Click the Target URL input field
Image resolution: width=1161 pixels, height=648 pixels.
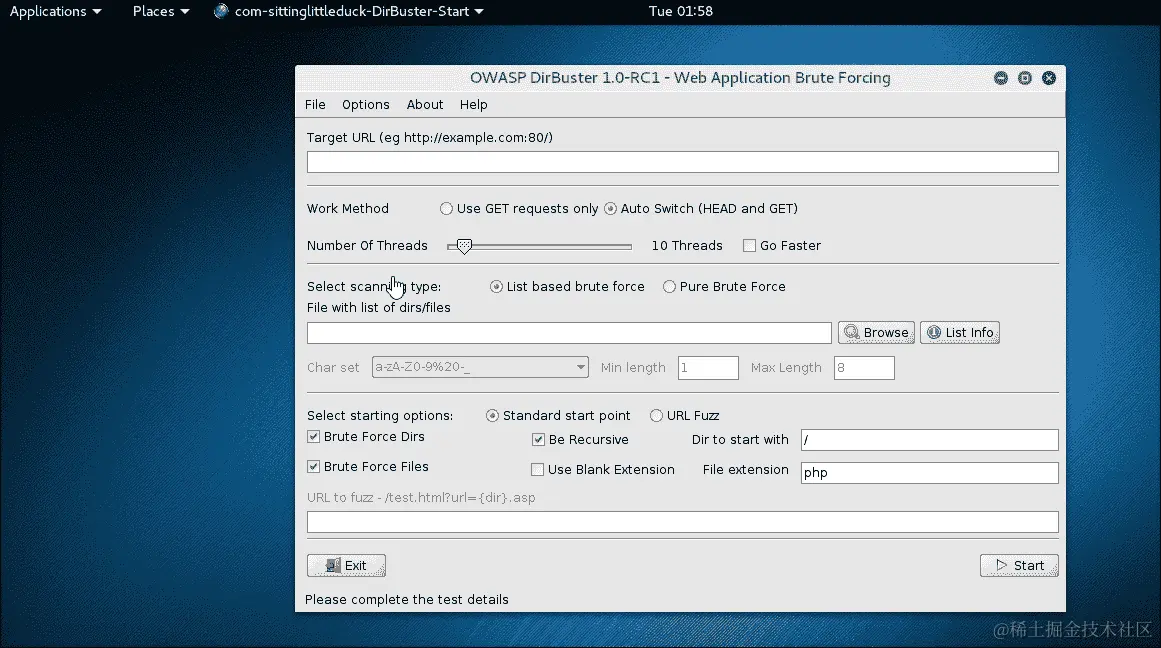[x=682, y=162]
